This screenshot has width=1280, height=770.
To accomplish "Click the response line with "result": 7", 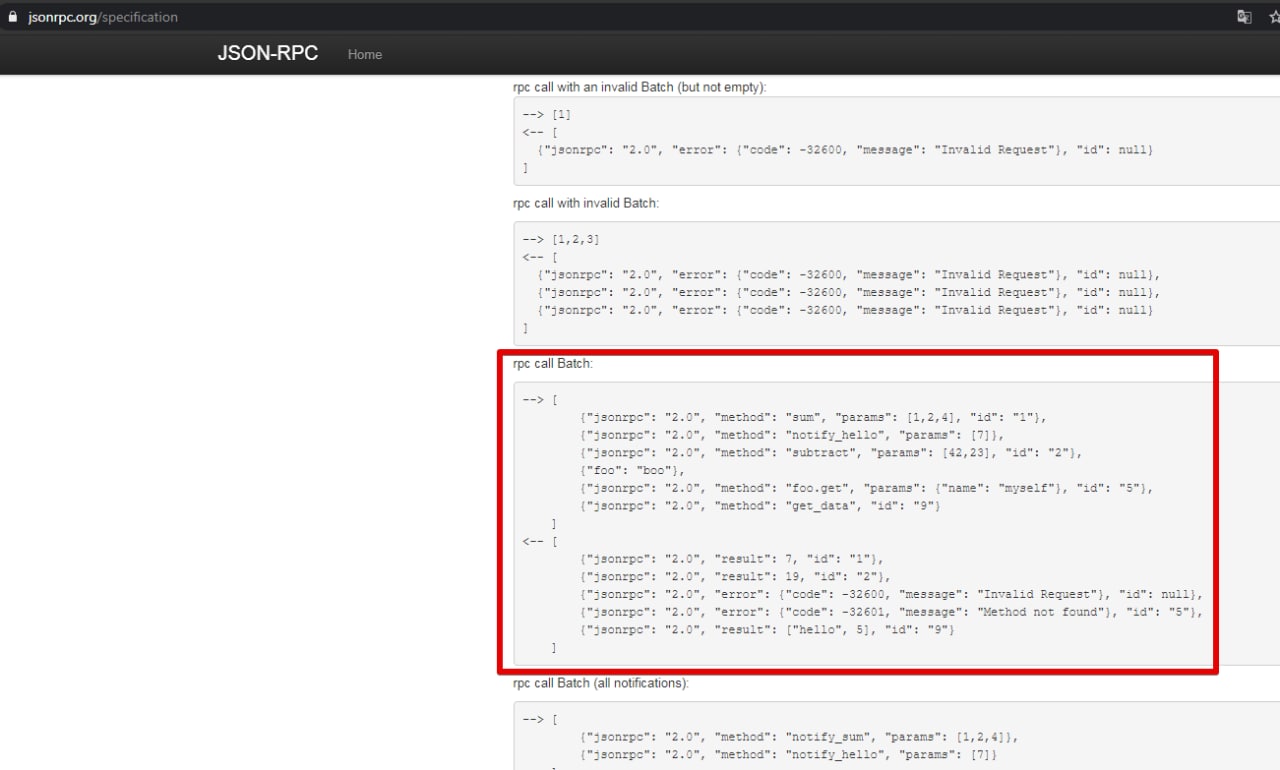I will point(733,559).
